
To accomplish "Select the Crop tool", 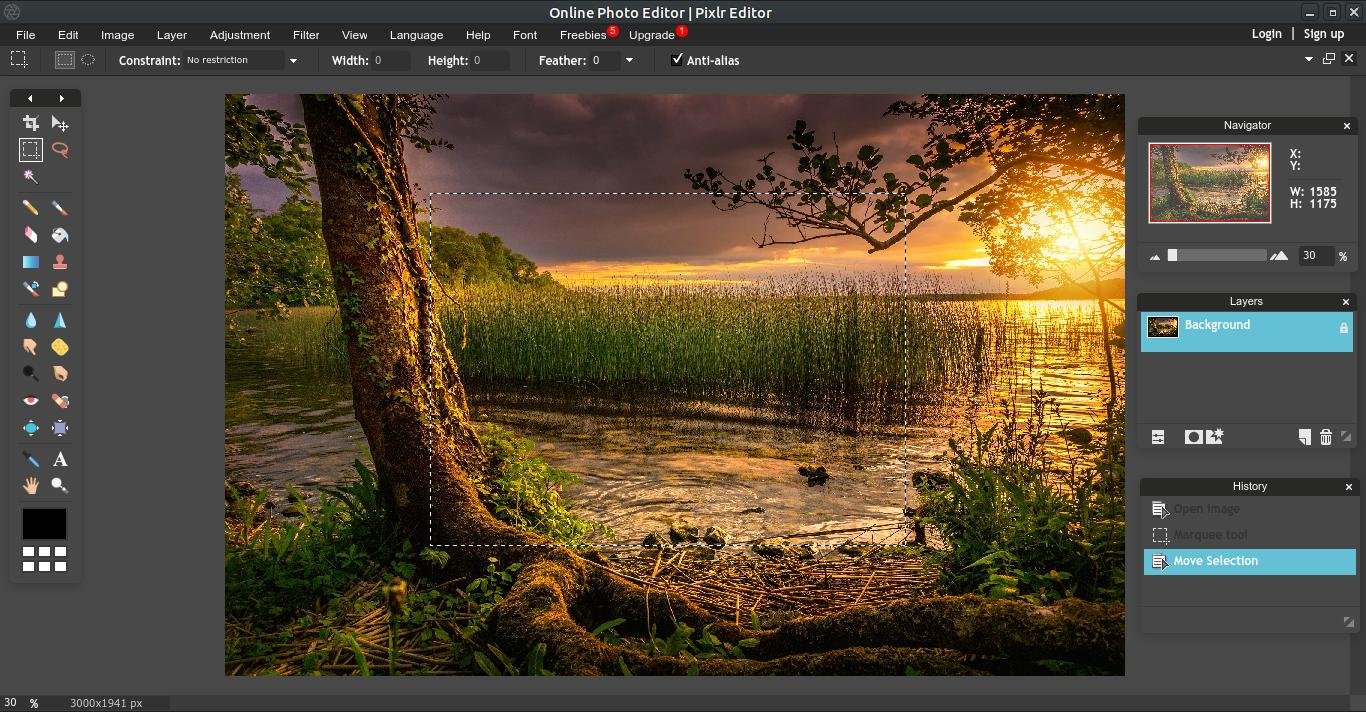I will [x=30, y=123].
